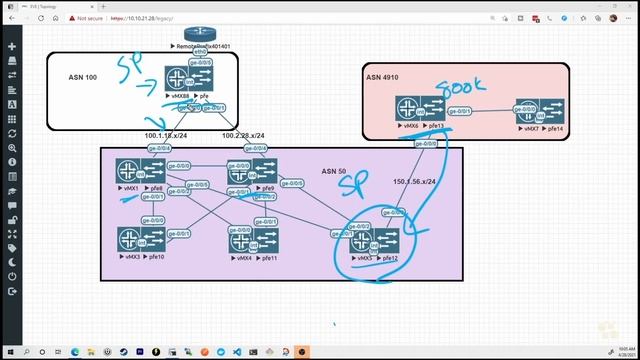Open the chat bubble sidebar icon
The height and width of the screenshot is (360, 640).
pos(12,205)
